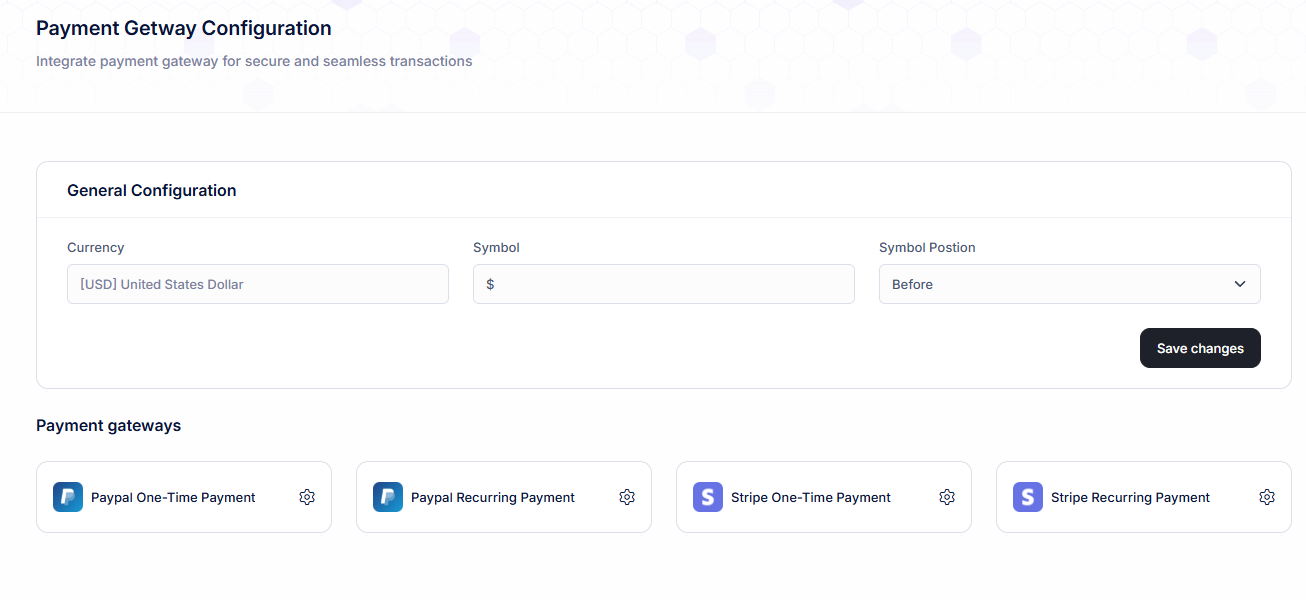Open settings gear for Paypal Recurring Payment
This screenshot has height=600, width=1306.
point(627,497)
